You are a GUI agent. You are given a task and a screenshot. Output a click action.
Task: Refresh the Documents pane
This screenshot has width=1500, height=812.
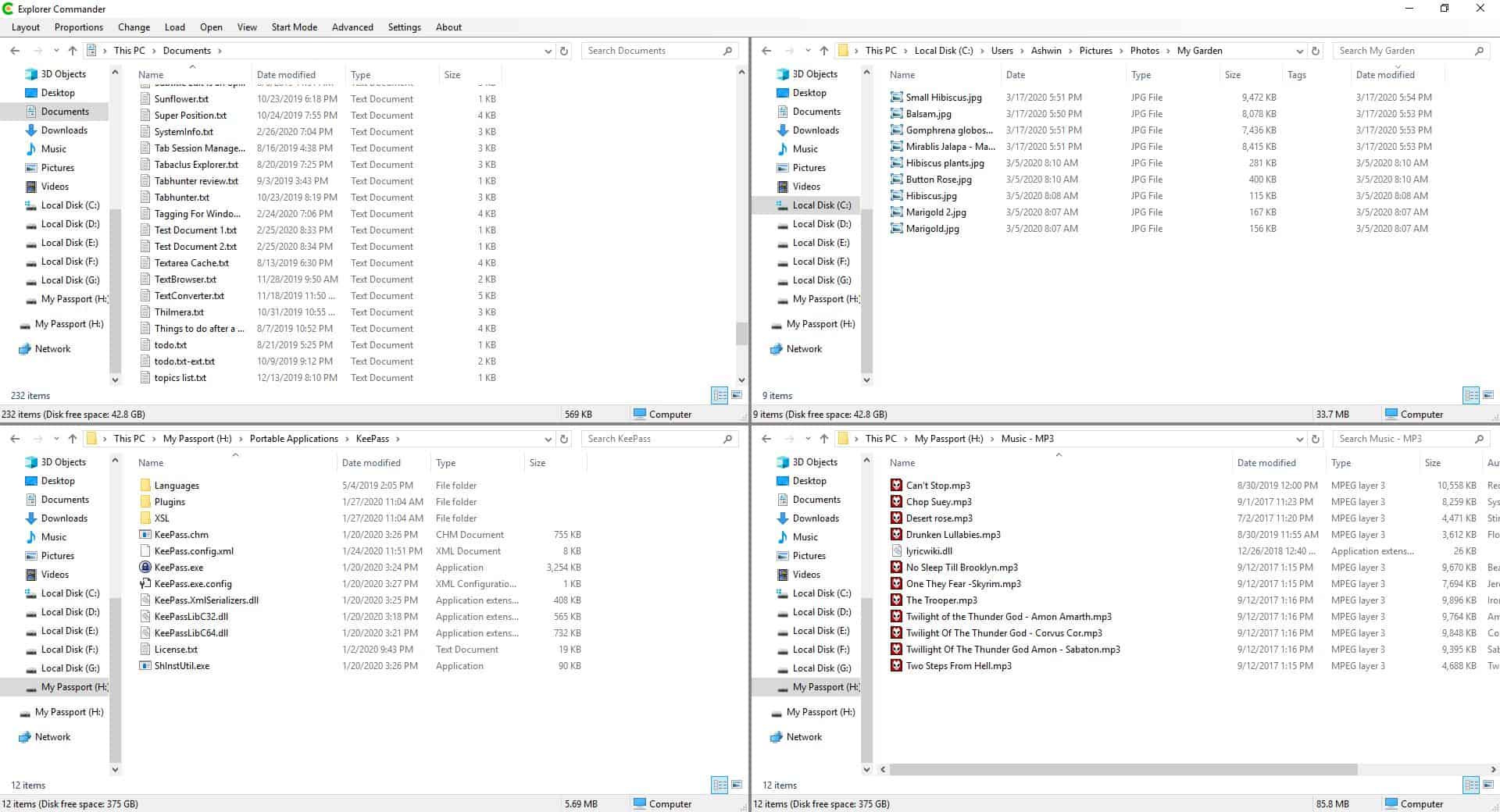tap(564, 51)
